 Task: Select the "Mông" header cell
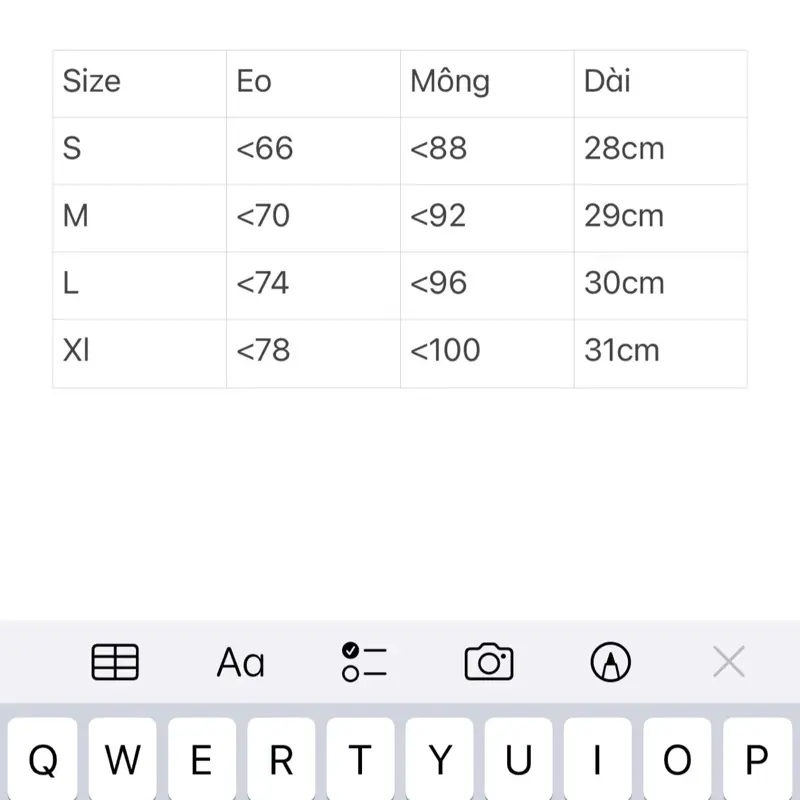tap(486, 83)
